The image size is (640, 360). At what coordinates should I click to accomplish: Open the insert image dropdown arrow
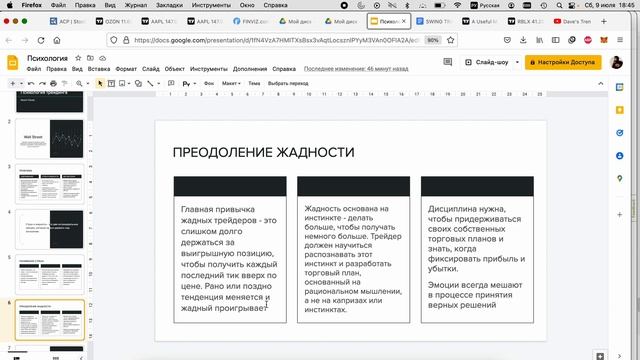pos(129,83)
